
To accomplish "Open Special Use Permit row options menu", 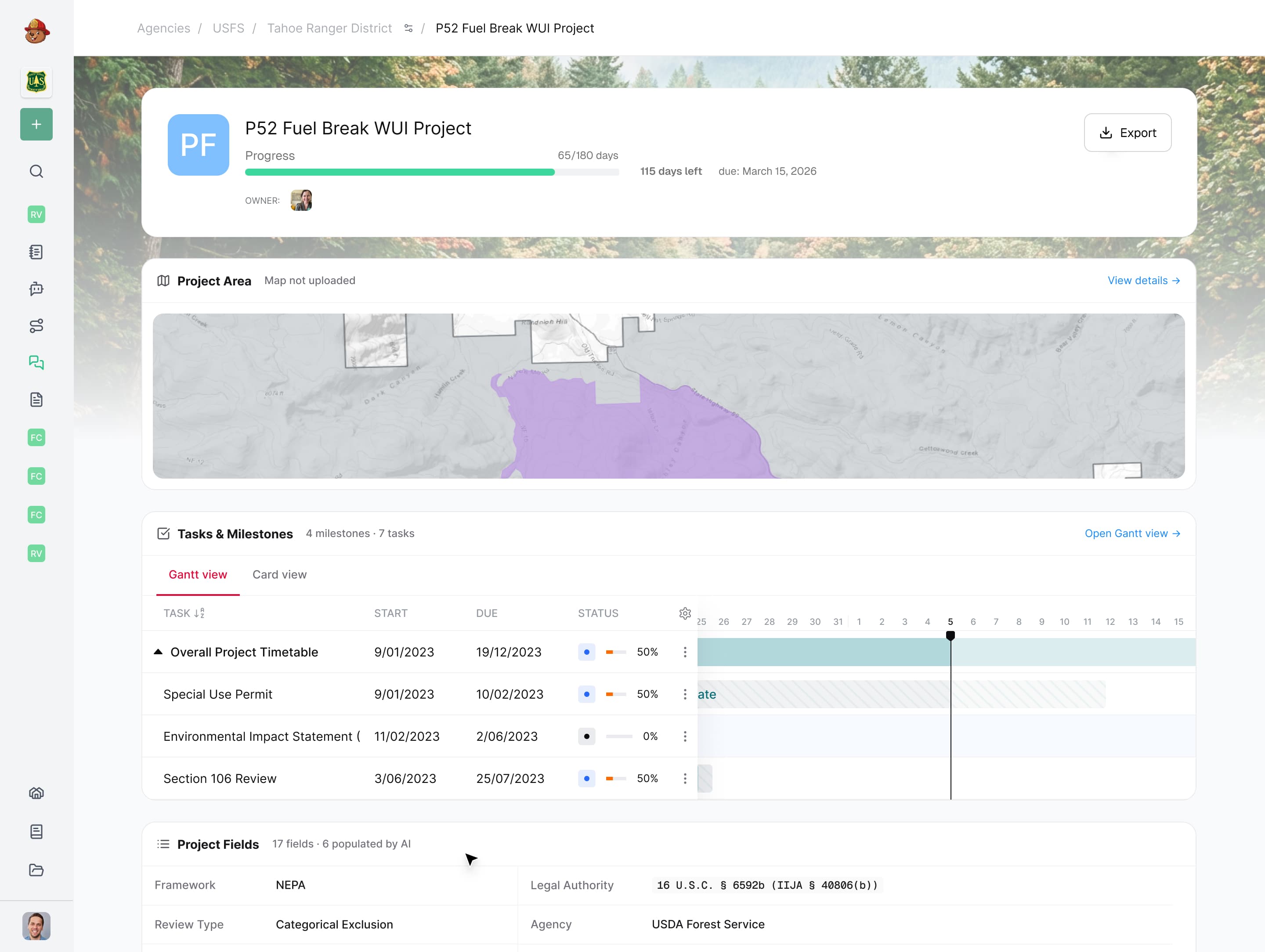I will [x=685, y=694].
